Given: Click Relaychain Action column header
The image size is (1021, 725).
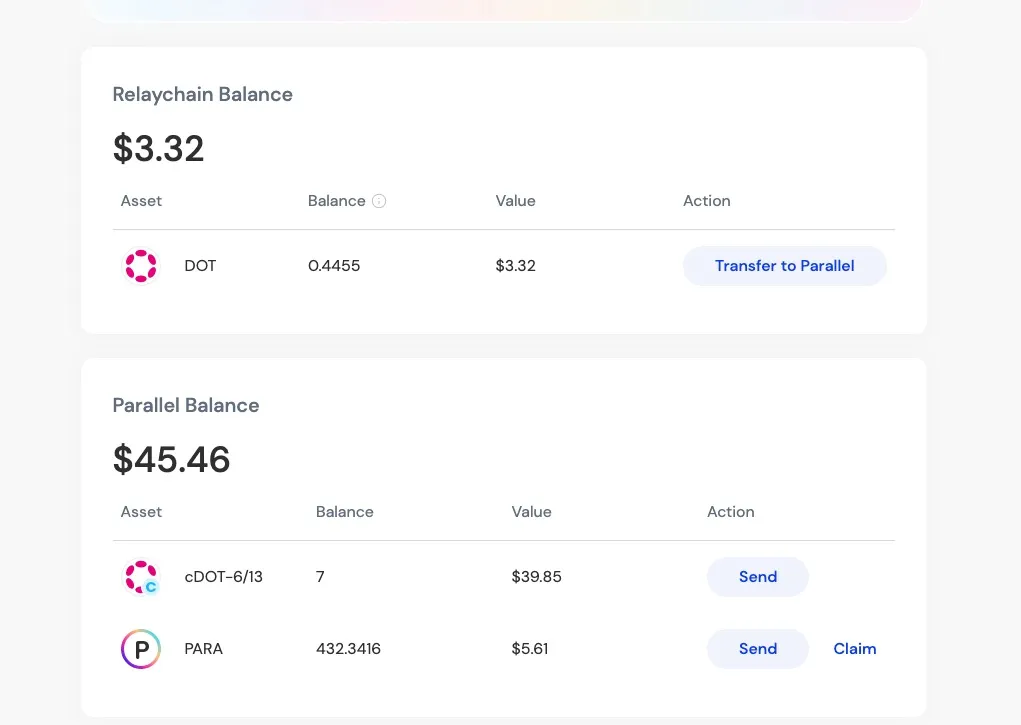Looking at the screenshot, I should click(x=706, y=201).
